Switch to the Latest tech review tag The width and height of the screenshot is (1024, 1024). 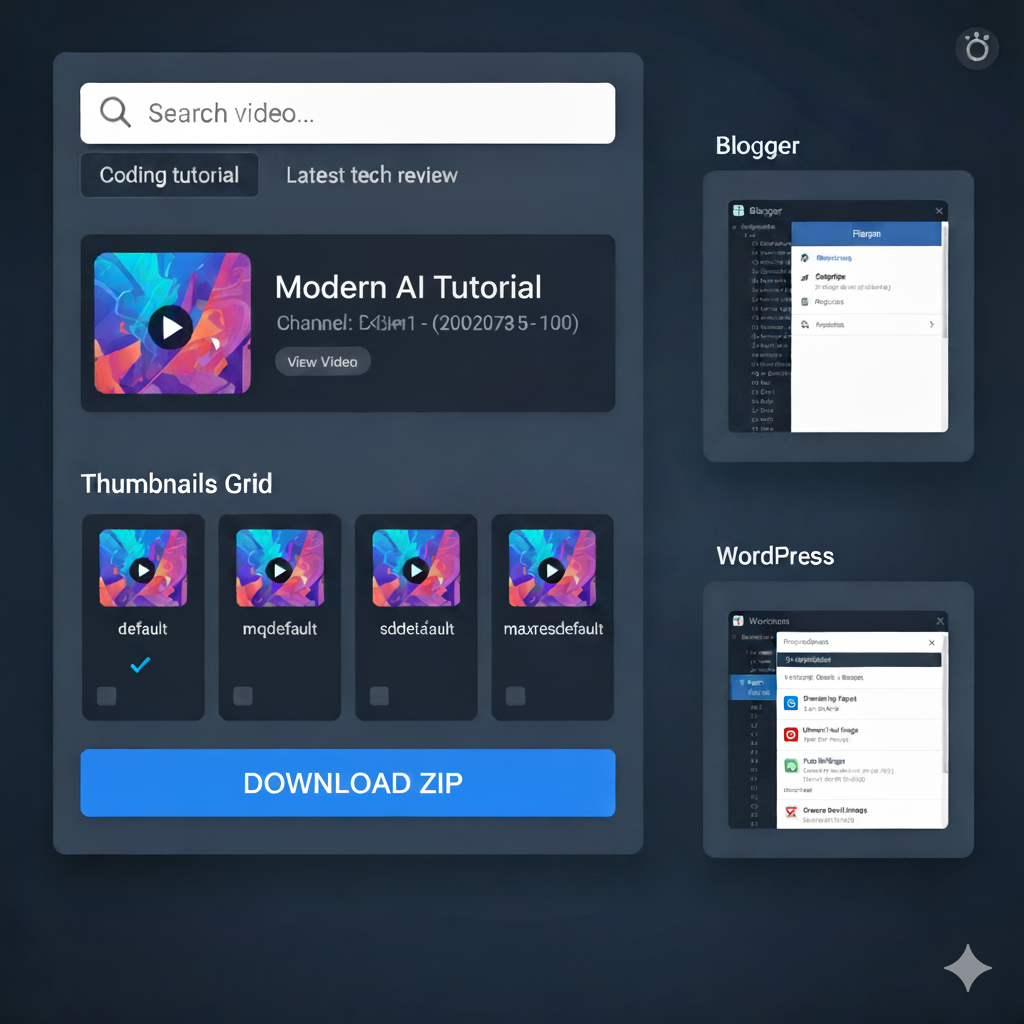pos(371,174)
